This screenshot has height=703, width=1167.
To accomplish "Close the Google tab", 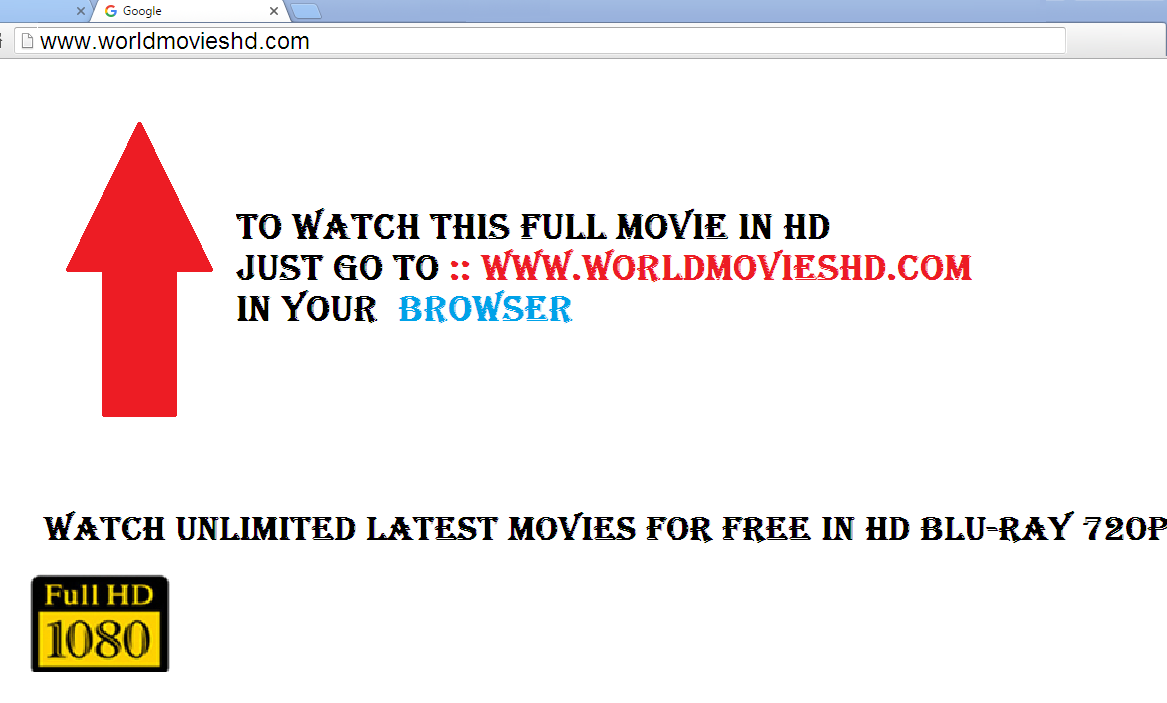I will tap(274, 11).
